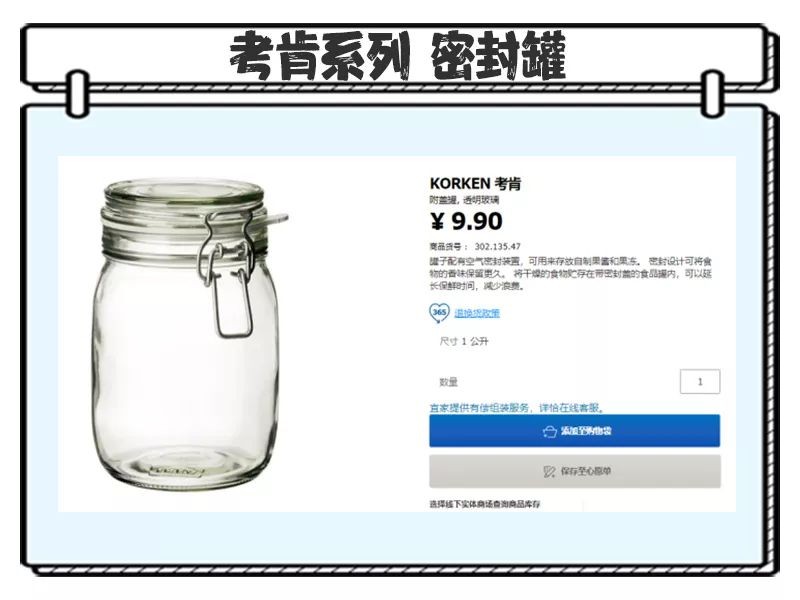Click the KORKEN 考肯 product title
Image resolution: width=800 pixels, height=600 pixels.
click(476, 183)
